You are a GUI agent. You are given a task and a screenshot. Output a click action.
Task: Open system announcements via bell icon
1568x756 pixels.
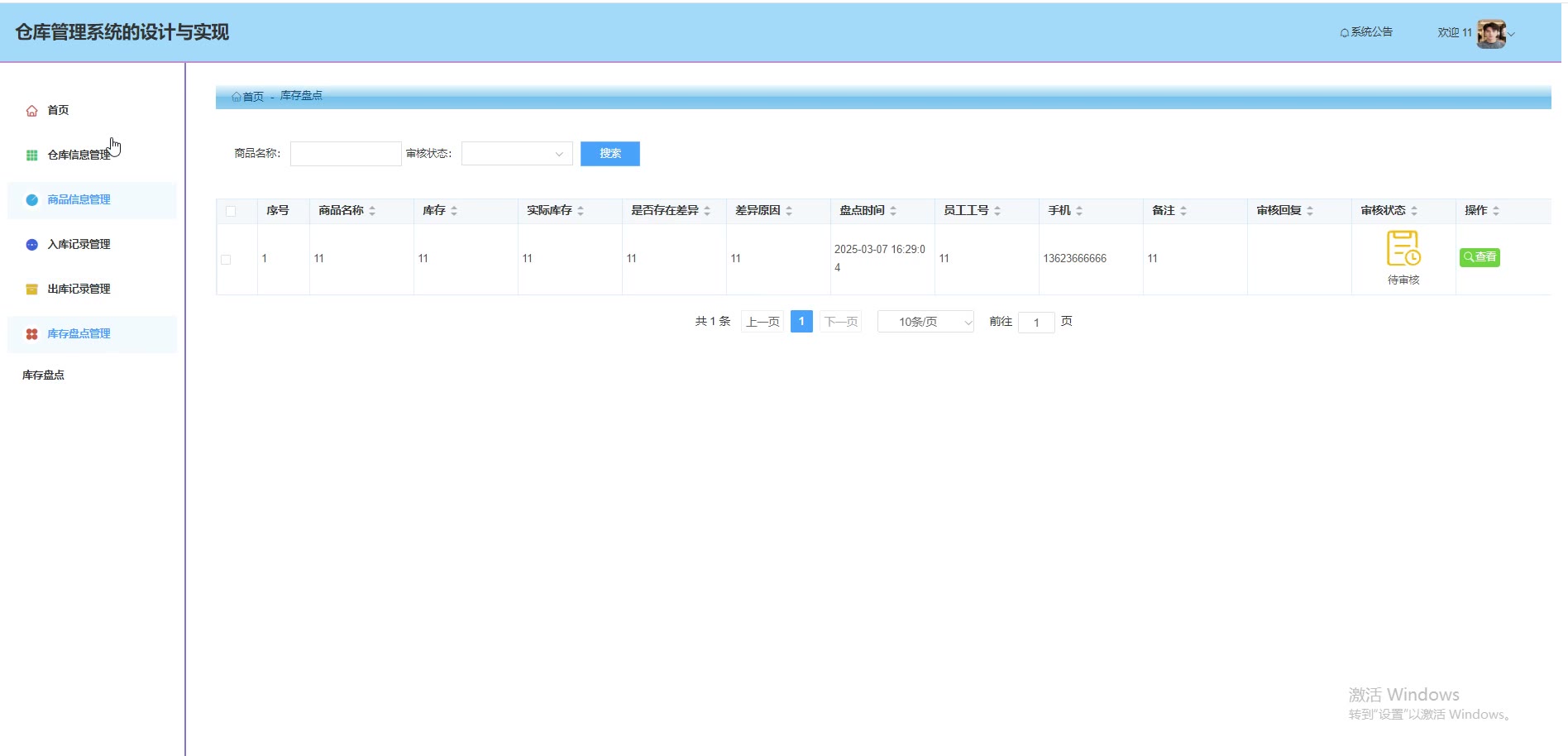tap(1345, 33)
